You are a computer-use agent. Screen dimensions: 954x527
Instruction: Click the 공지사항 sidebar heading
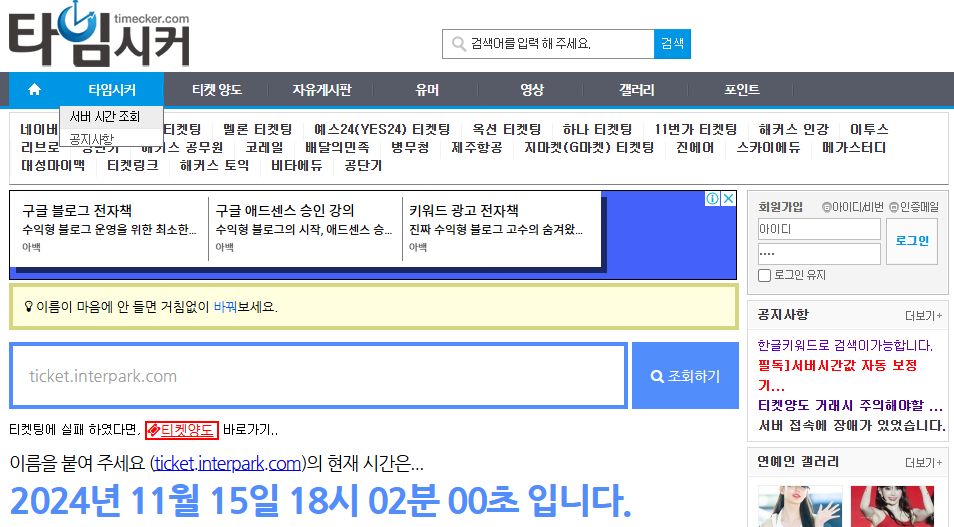(x=783, y=315)
